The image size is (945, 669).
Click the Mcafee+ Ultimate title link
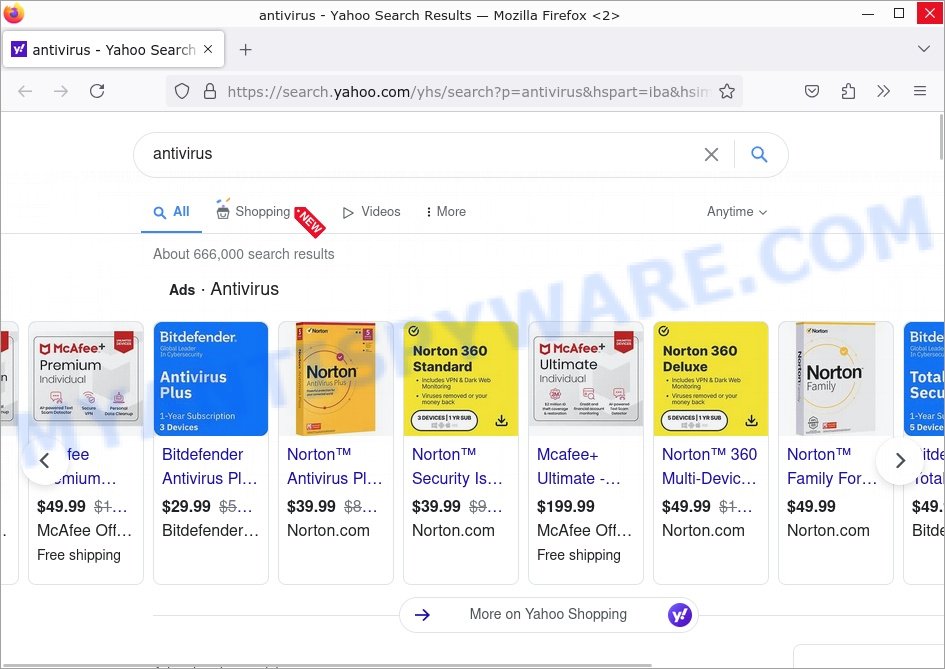pyautogui.click(x=579, y=466)
